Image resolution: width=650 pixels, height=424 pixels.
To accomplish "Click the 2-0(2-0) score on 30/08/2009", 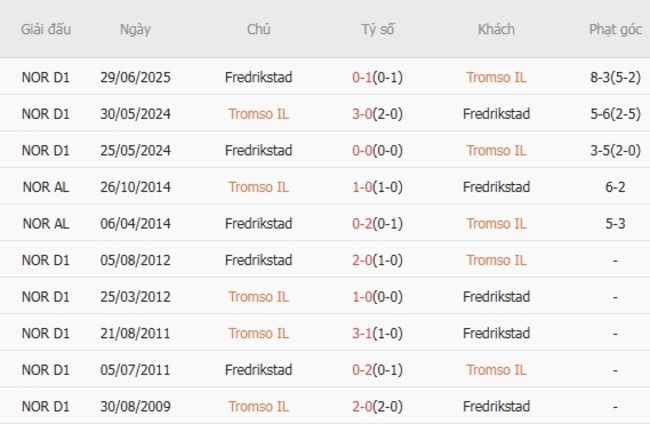I will 378,406.
